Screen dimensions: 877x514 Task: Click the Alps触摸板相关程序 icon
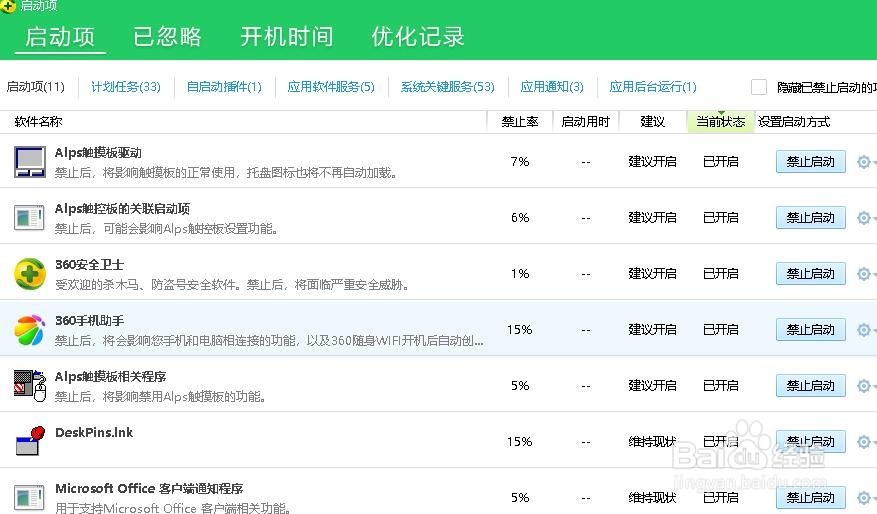[x=30, y=385]
